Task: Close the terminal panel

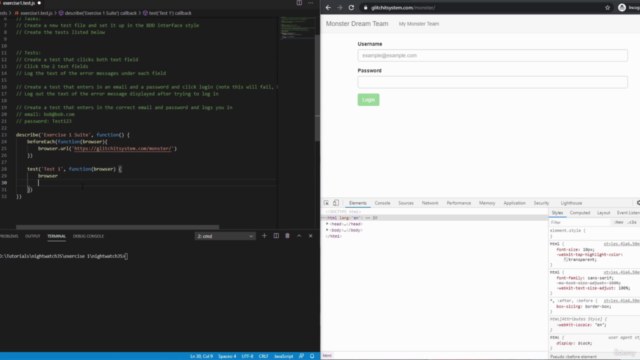Action: coord(311,236)
